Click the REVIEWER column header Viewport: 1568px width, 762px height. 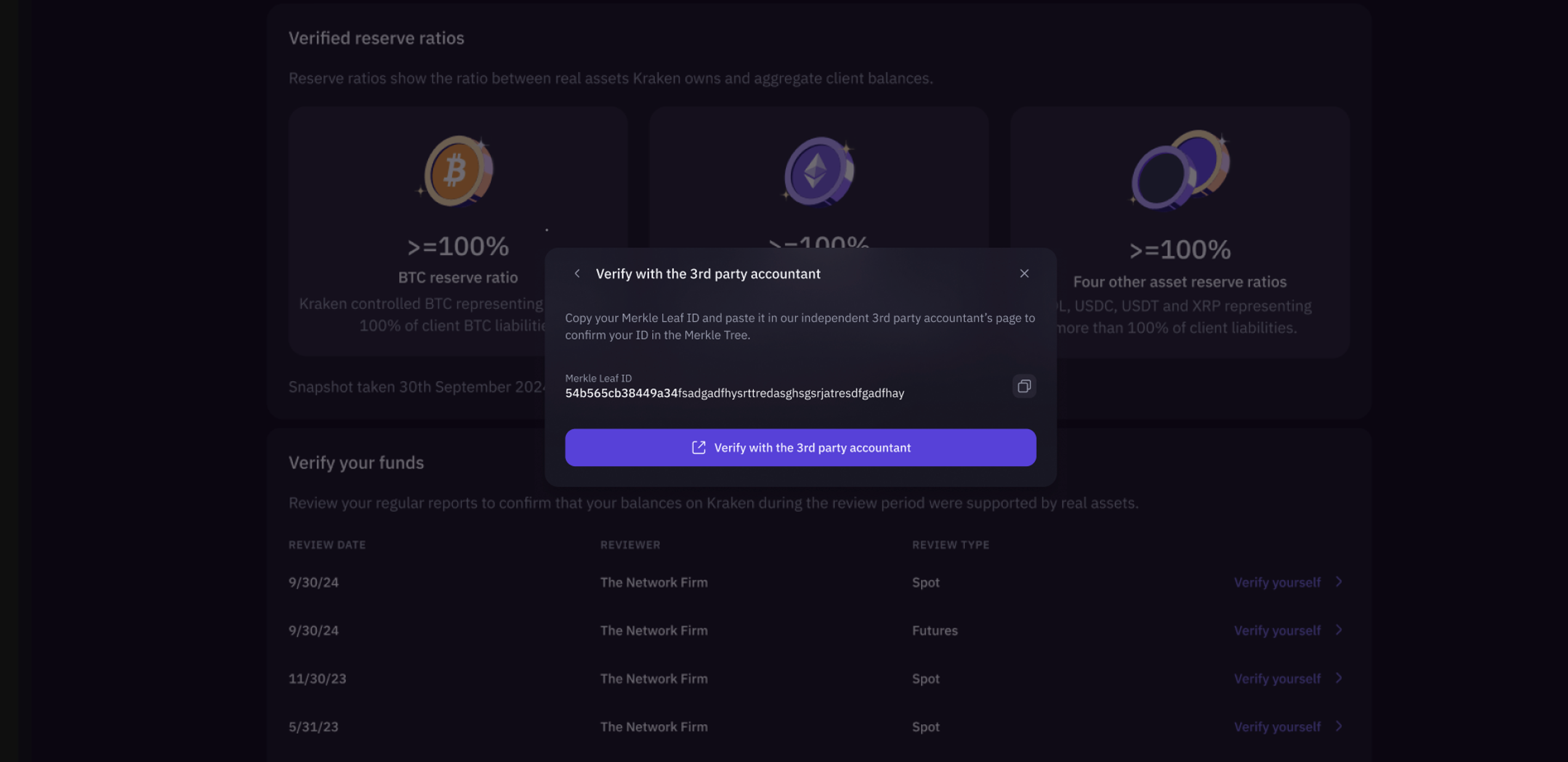click(x=630, y=545)
